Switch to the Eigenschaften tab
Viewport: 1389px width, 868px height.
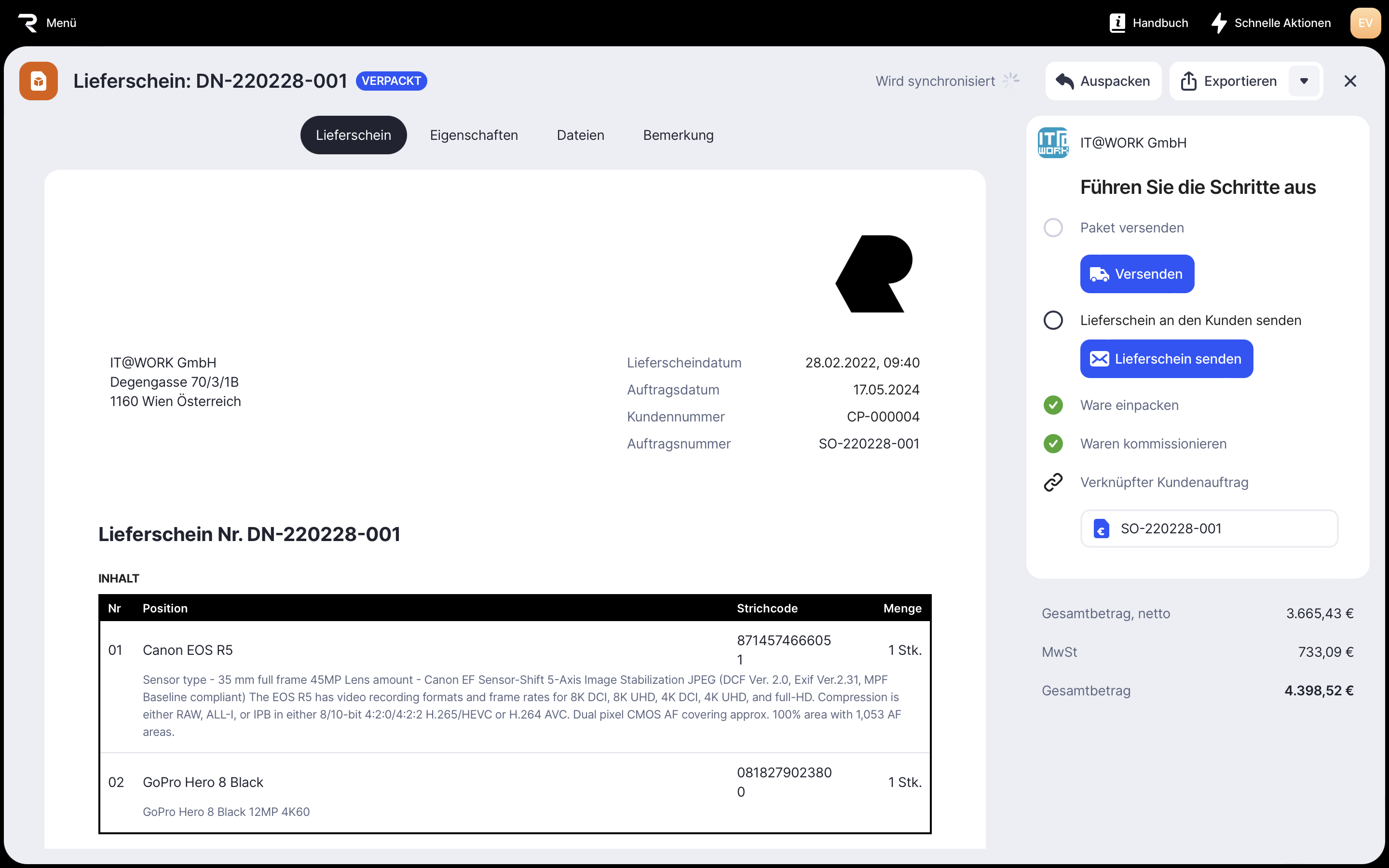[474, 135]
